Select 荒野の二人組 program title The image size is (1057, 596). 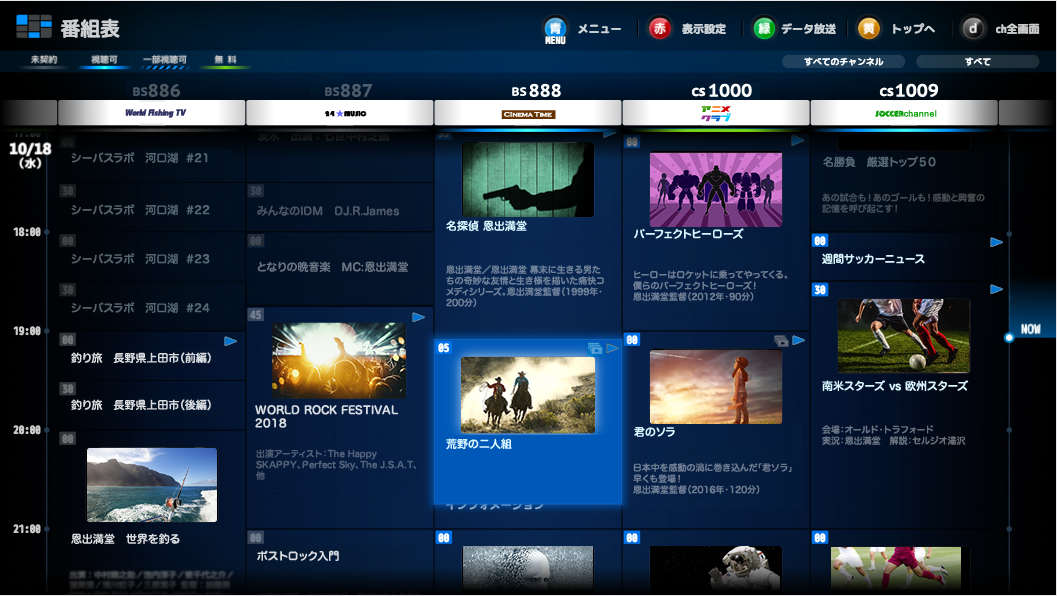479,444
